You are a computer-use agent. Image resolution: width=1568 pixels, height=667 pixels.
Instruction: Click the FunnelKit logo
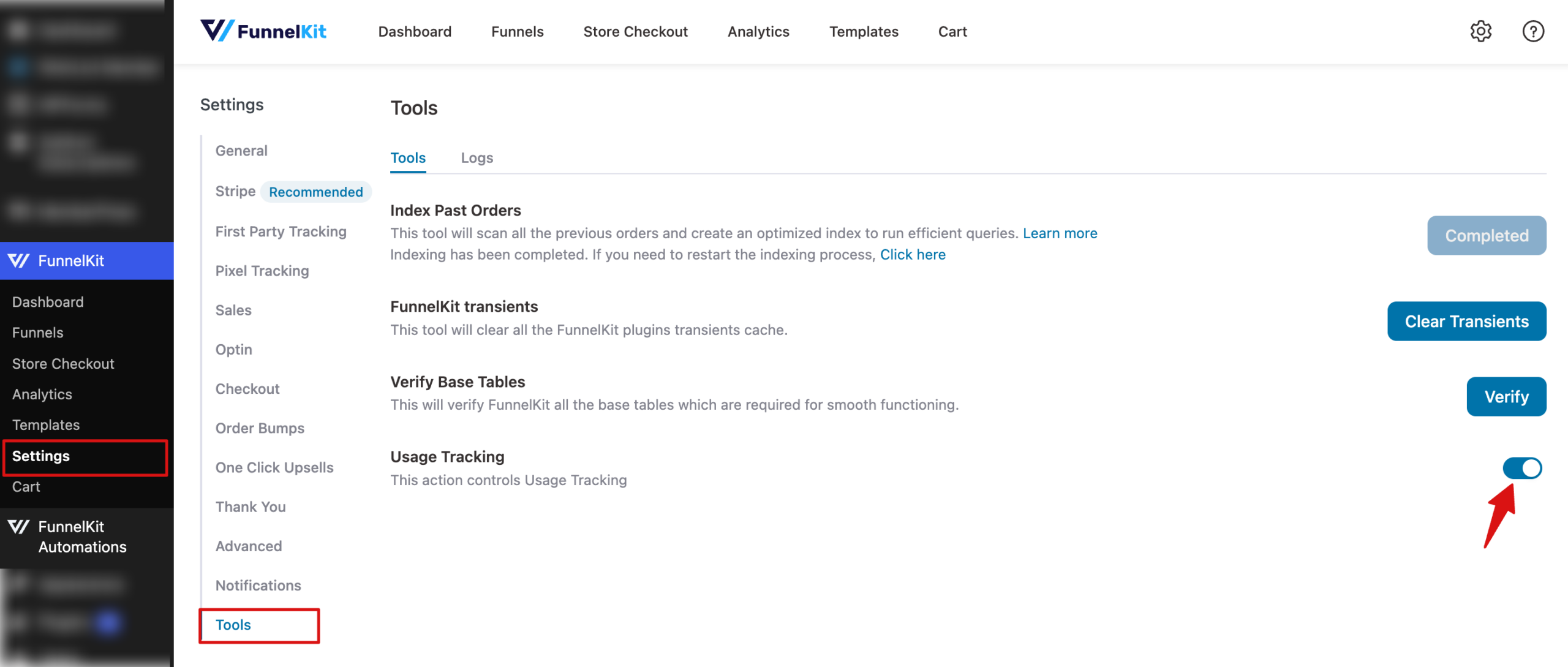(263, 31)
